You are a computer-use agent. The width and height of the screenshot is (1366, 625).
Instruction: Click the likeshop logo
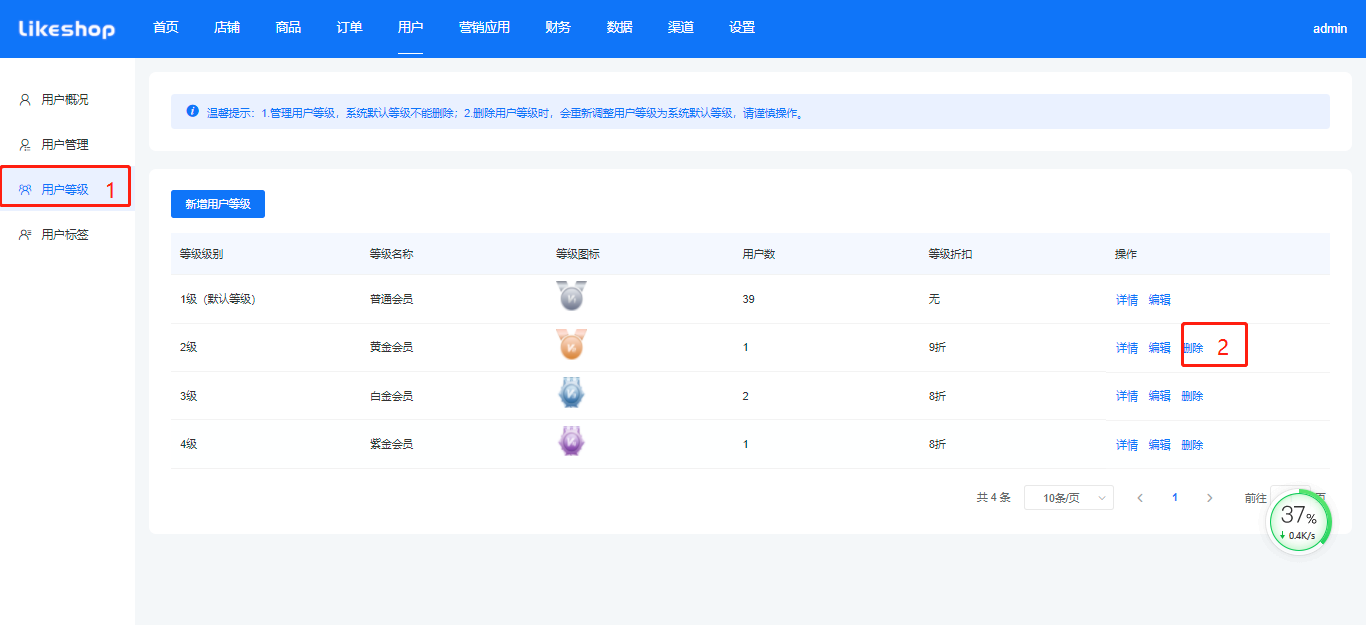[x=66, y=29]
